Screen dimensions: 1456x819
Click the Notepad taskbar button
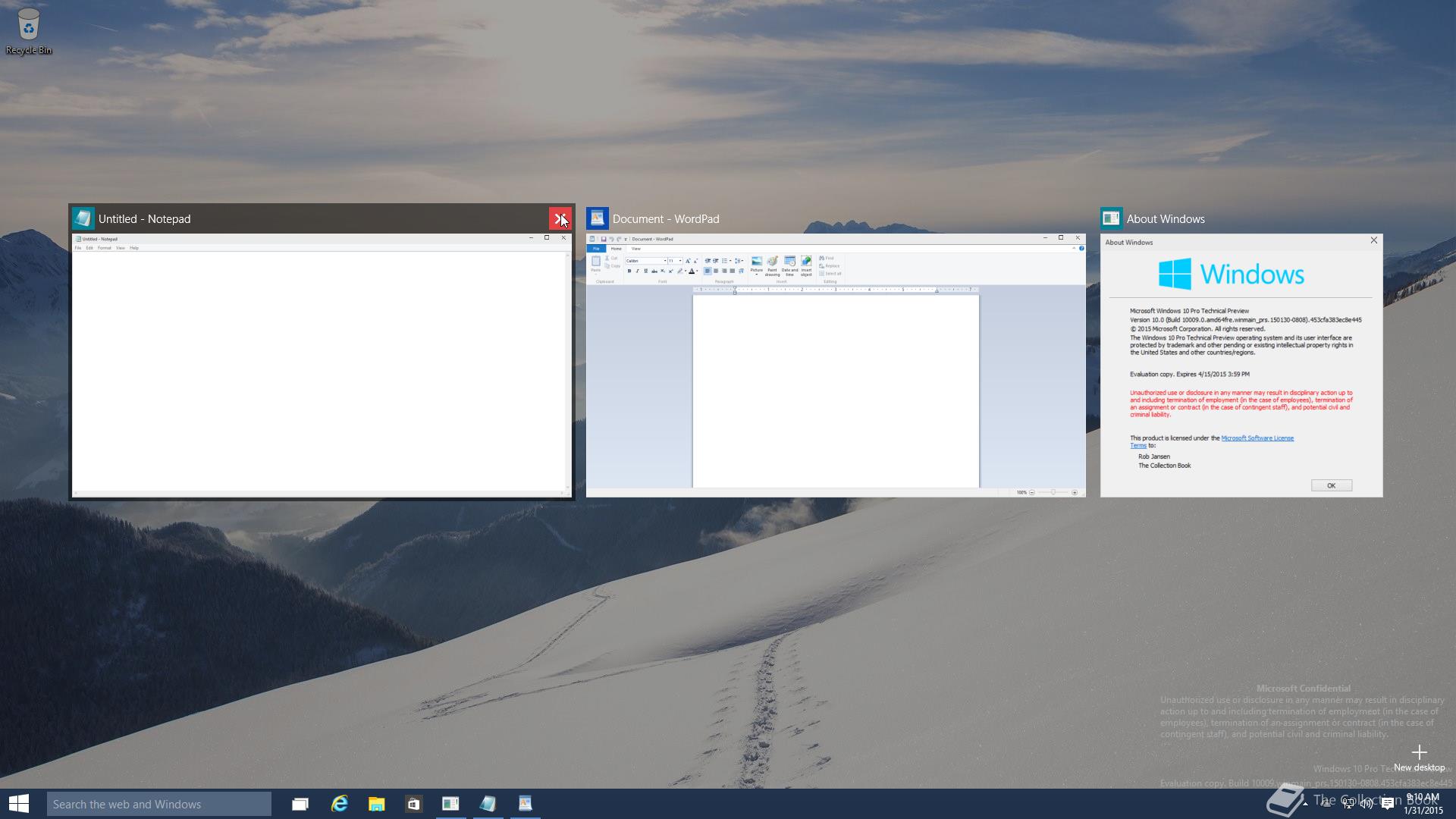(488, 804)
